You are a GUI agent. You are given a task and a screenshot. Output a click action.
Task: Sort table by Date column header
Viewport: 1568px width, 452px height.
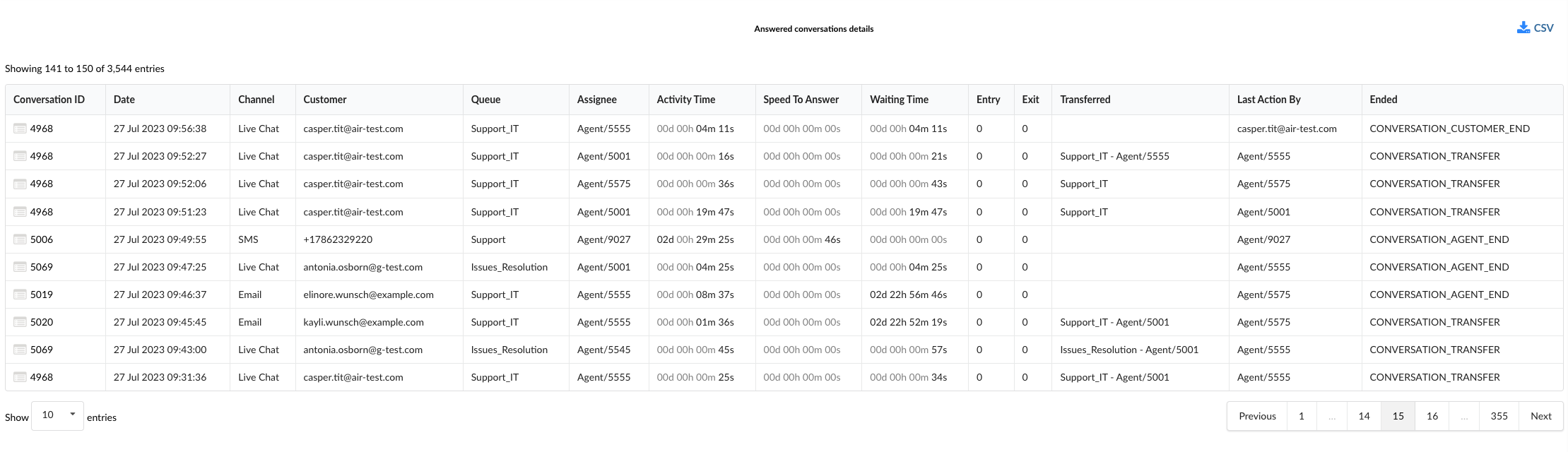pyautogui.click(x=124, y=100)
